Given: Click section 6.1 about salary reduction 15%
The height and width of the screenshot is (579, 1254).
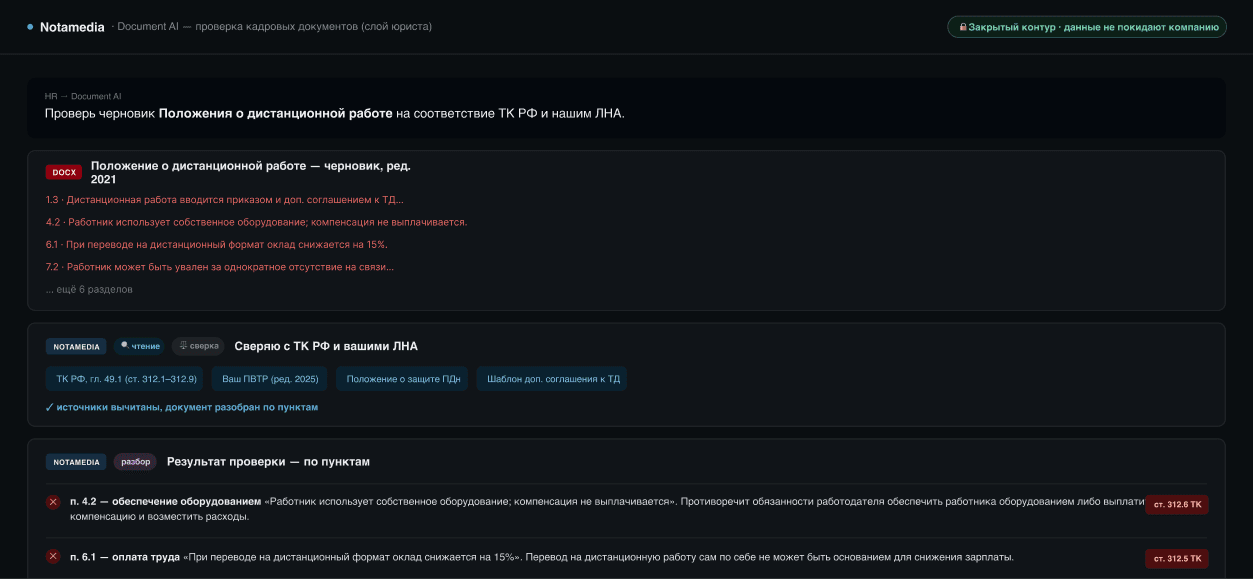Looking at the screenshot, I should pos(217,245).
